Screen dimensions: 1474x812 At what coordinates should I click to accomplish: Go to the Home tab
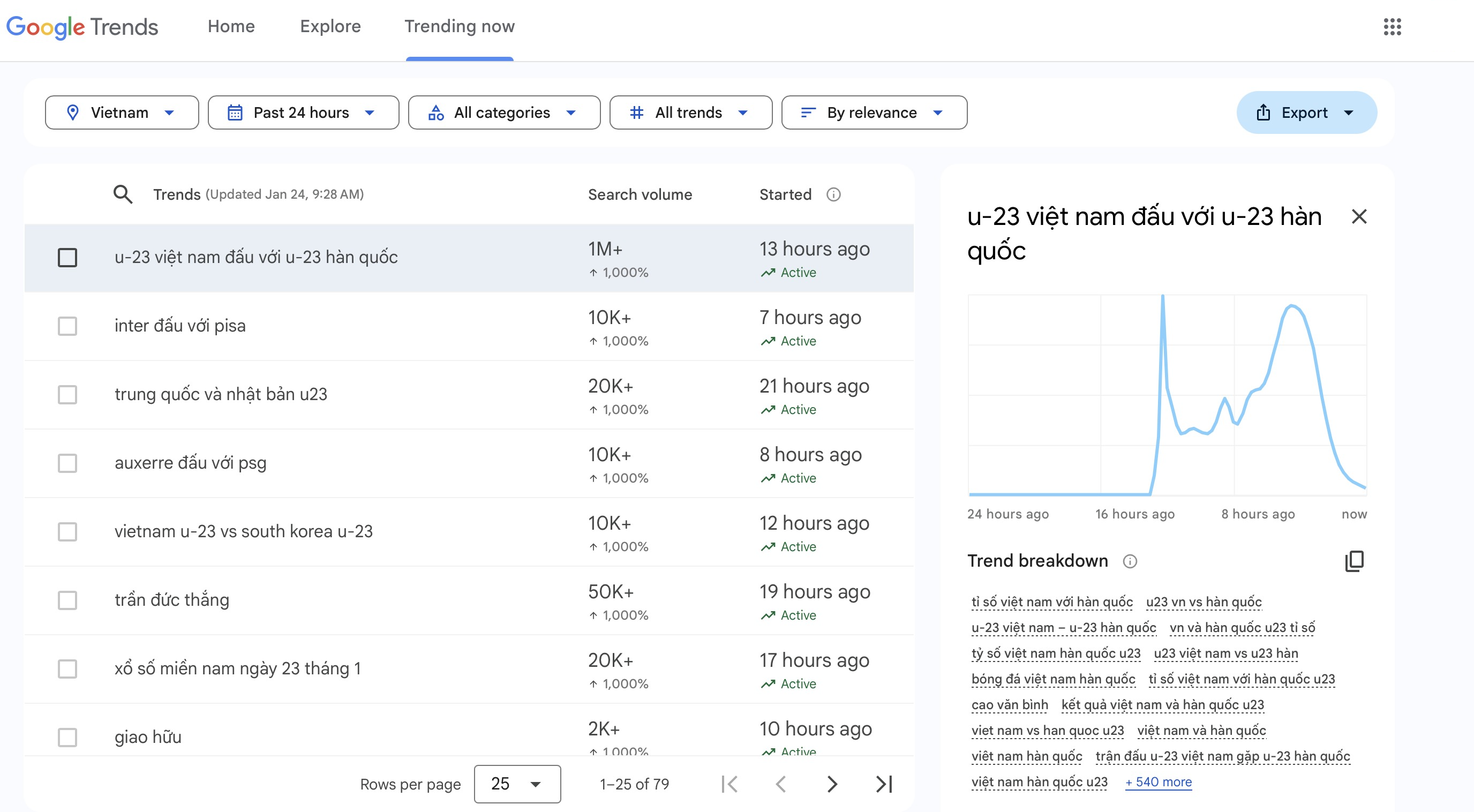pyautogui.click(x=231, y=26)
